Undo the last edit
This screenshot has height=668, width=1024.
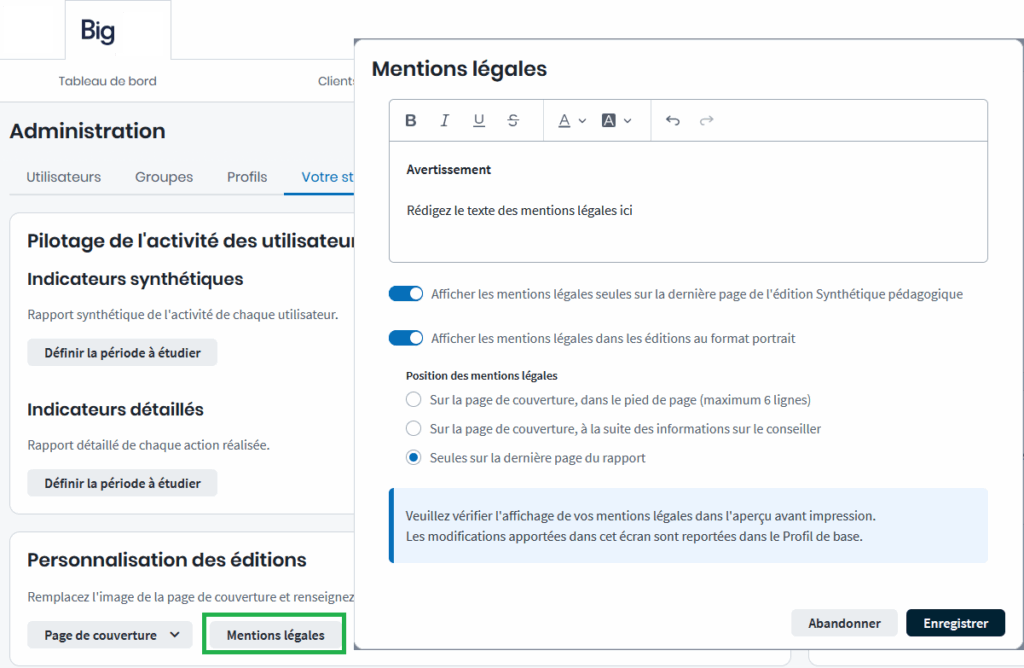(x=673, y=121)
